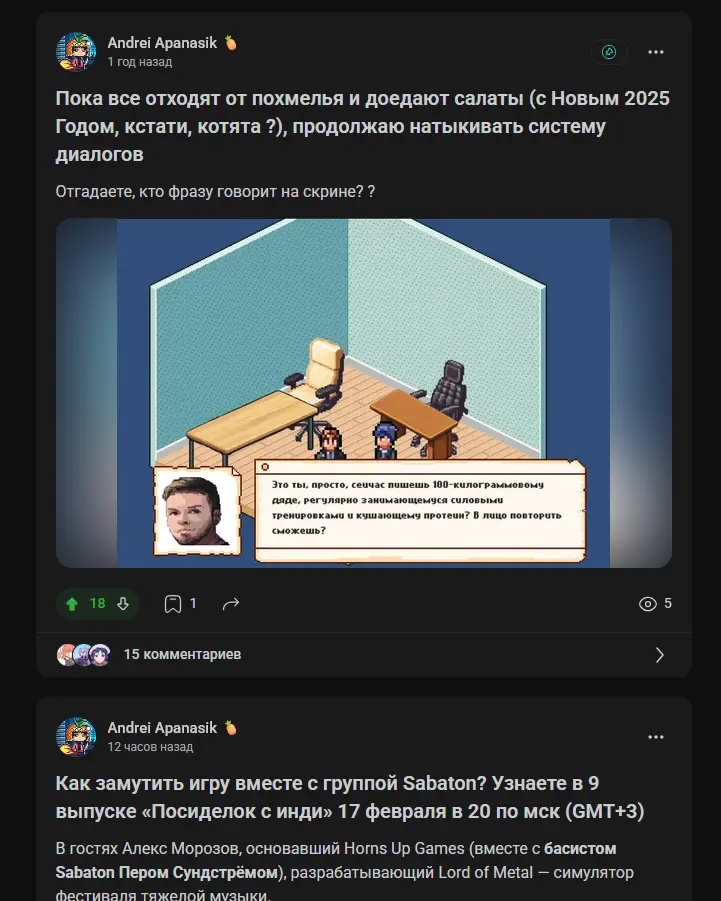The height and width of the screenshot is (901, 721).
Task: Open three-dot menu of first post
Action: (x=656, y=52)
